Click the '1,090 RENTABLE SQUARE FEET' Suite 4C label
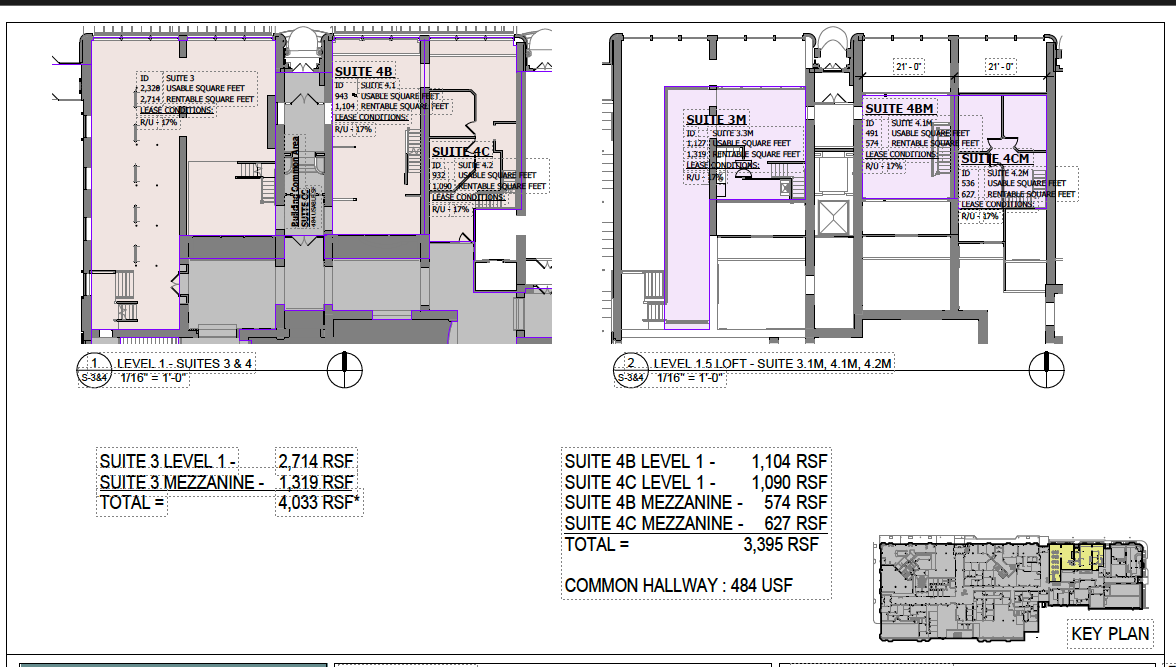Screen dimensions: 1176x667 click(x=489, y=187)
